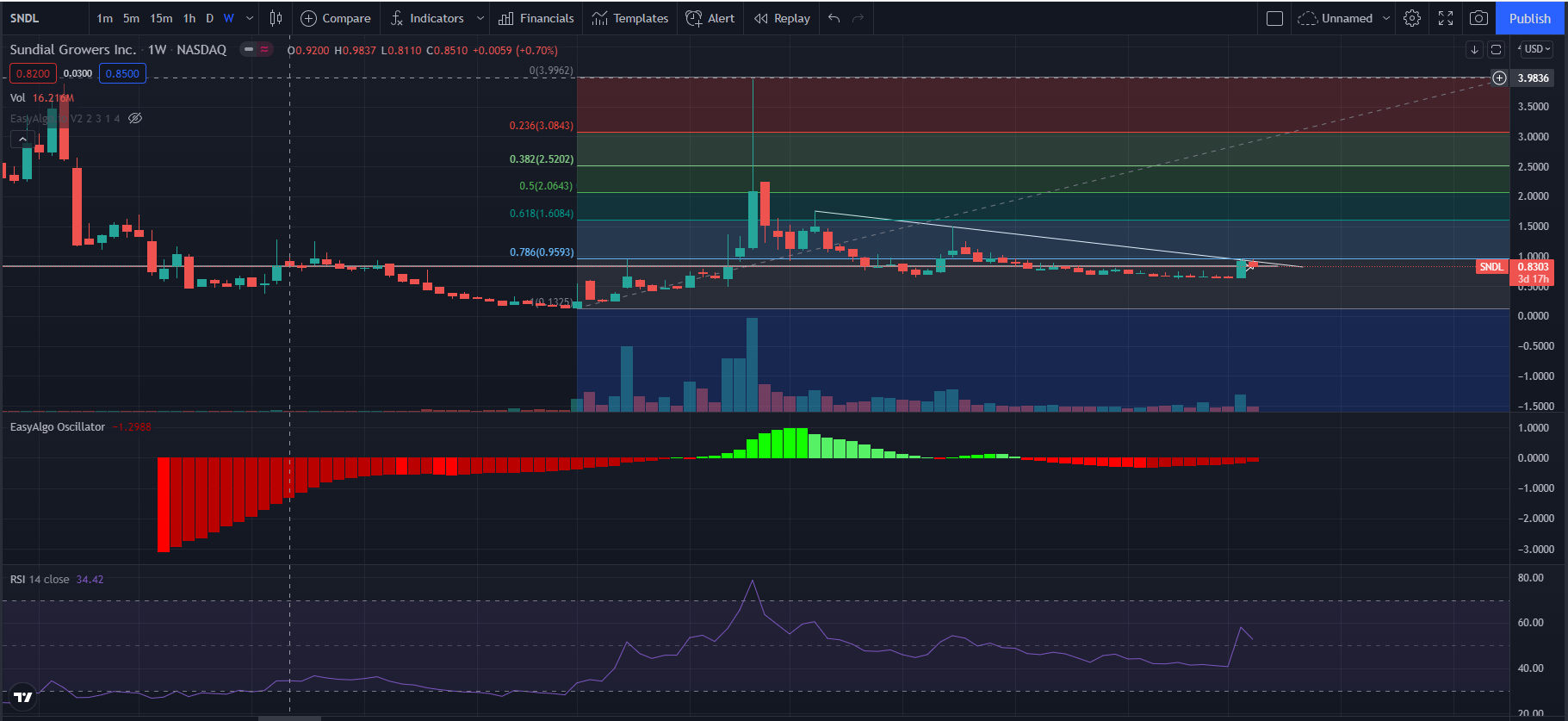
Task: Toggle the market status pill beside NASDAQ
Action: [257, 49]
